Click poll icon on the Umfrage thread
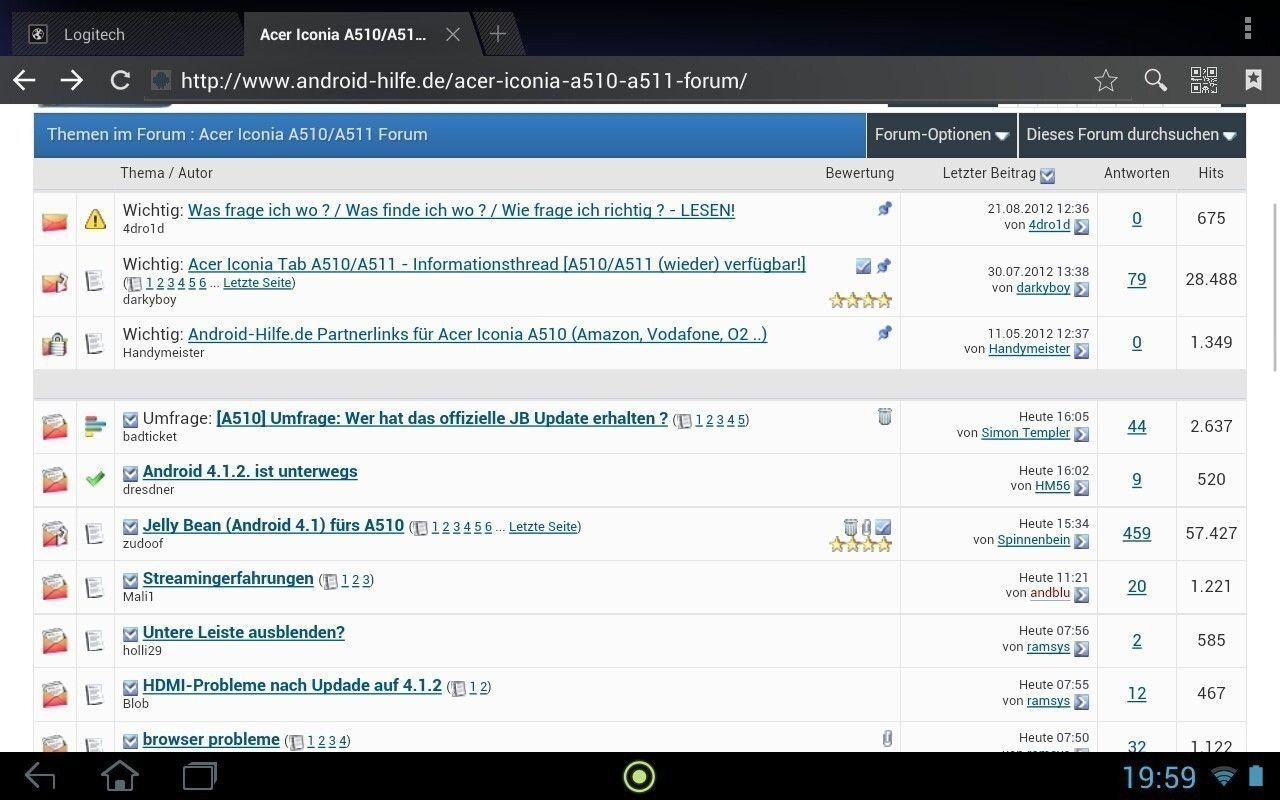The image size is (1280, 800). [x=95, y=427]
